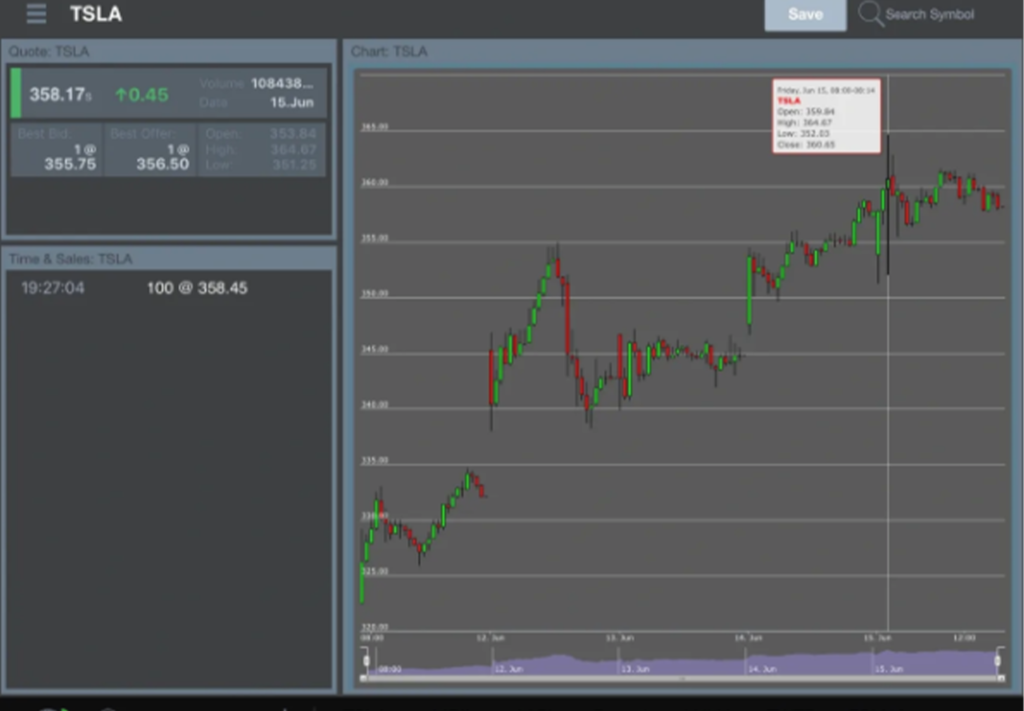The image size is (1024, 711).
Task: Select the TSLA symbol title in the top bar
Action: (x=96, y=14)
